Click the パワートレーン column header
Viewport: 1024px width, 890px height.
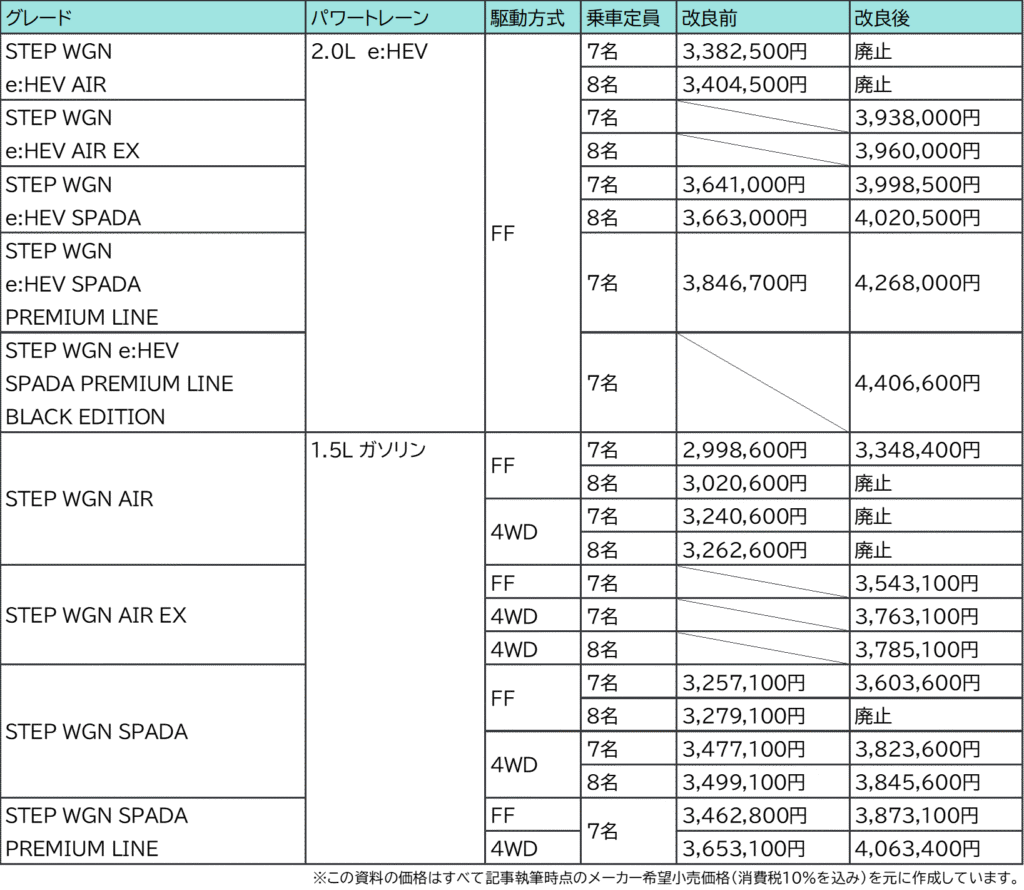tap(395, 18)
